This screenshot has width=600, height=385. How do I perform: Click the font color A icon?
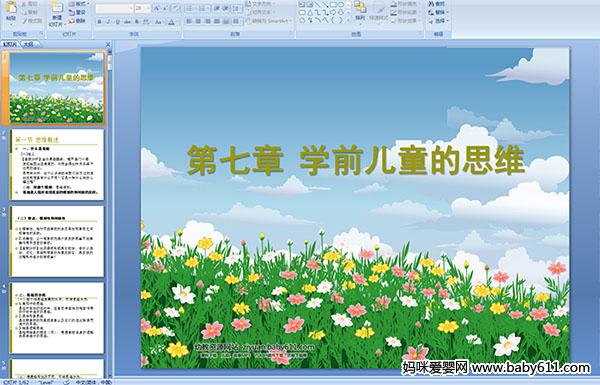[x=171, y=22]
